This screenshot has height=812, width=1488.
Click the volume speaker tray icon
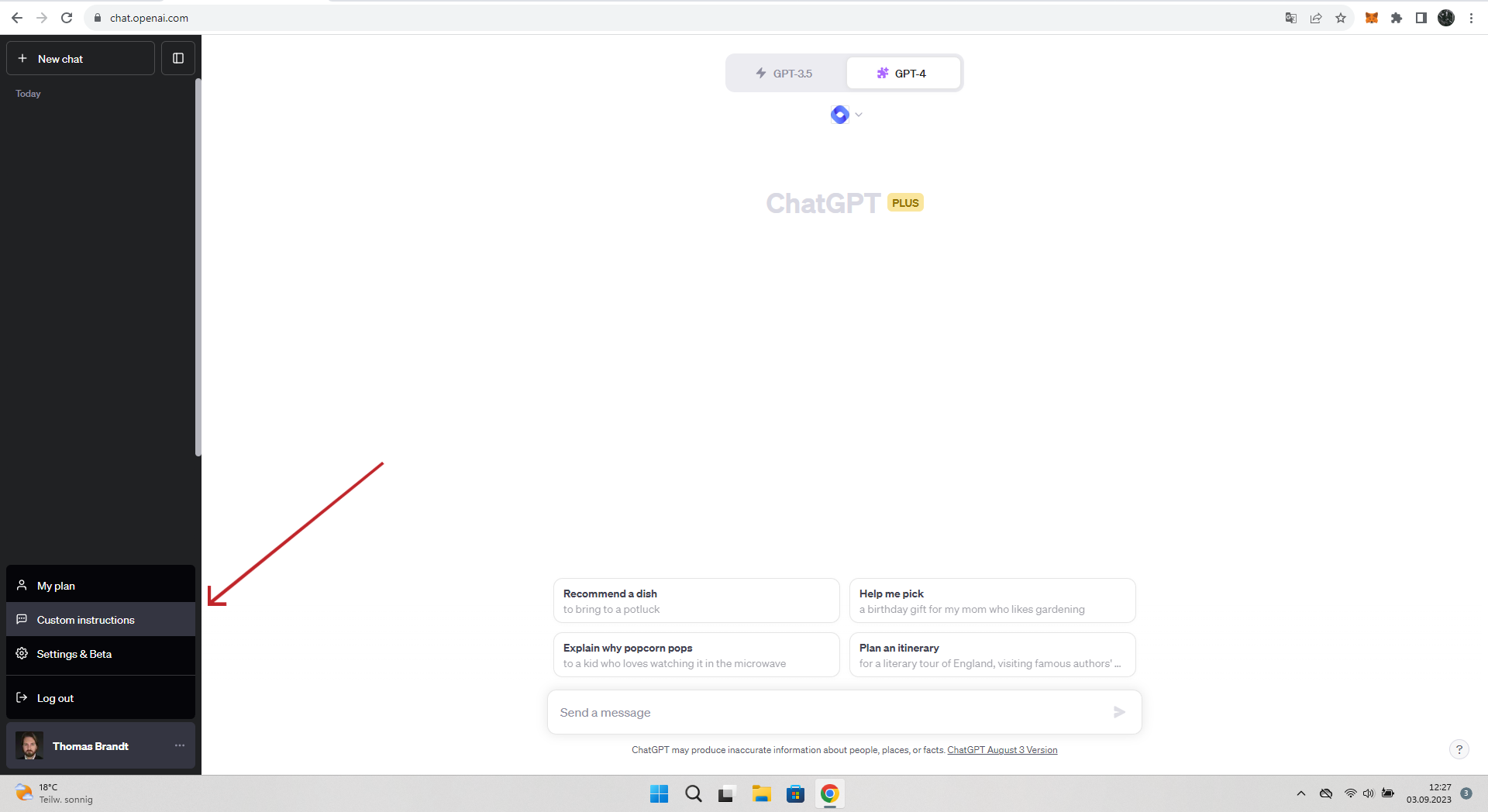(1369, 793)
